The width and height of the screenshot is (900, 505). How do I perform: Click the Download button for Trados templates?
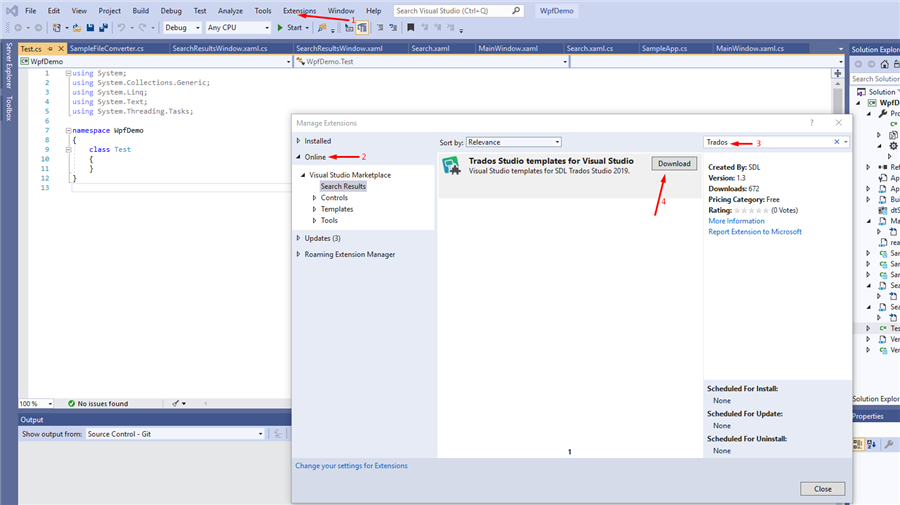click(674, 164)
